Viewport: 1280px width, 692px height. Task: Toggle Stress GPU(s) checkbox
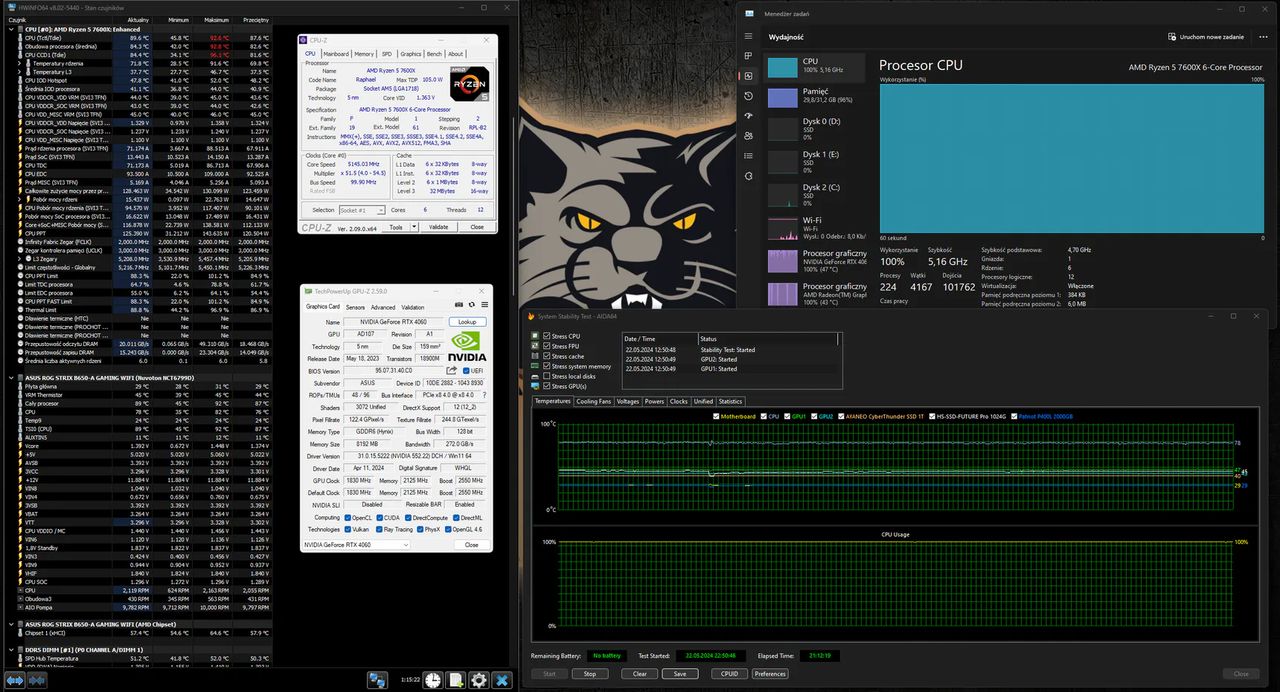(546, 386)
